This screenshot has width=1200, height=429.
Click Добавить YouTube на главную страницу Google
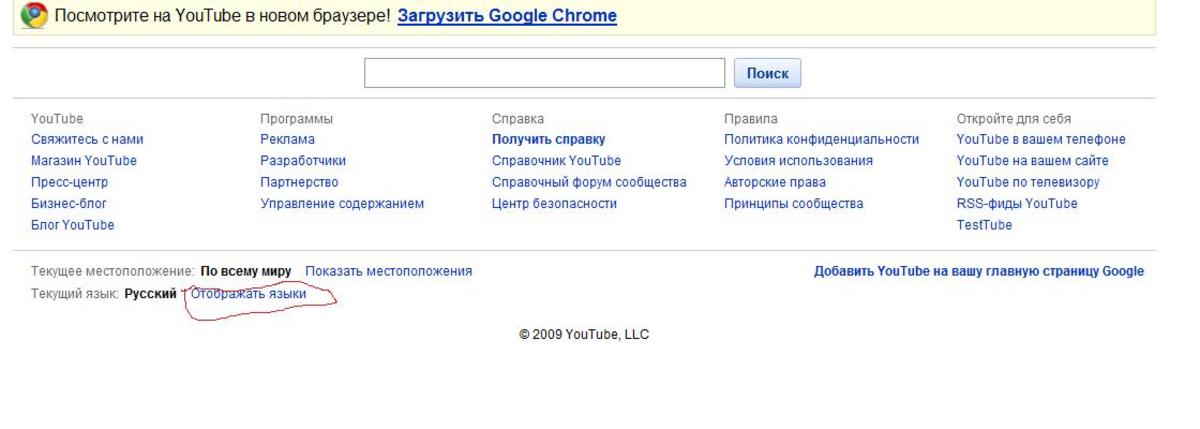pyautogui.click(x=979, y=272)
